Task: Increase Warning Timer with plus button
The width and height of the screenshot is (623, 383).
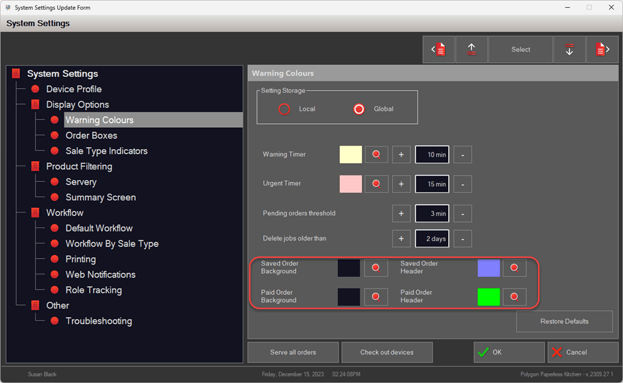Action: point(401,155)
